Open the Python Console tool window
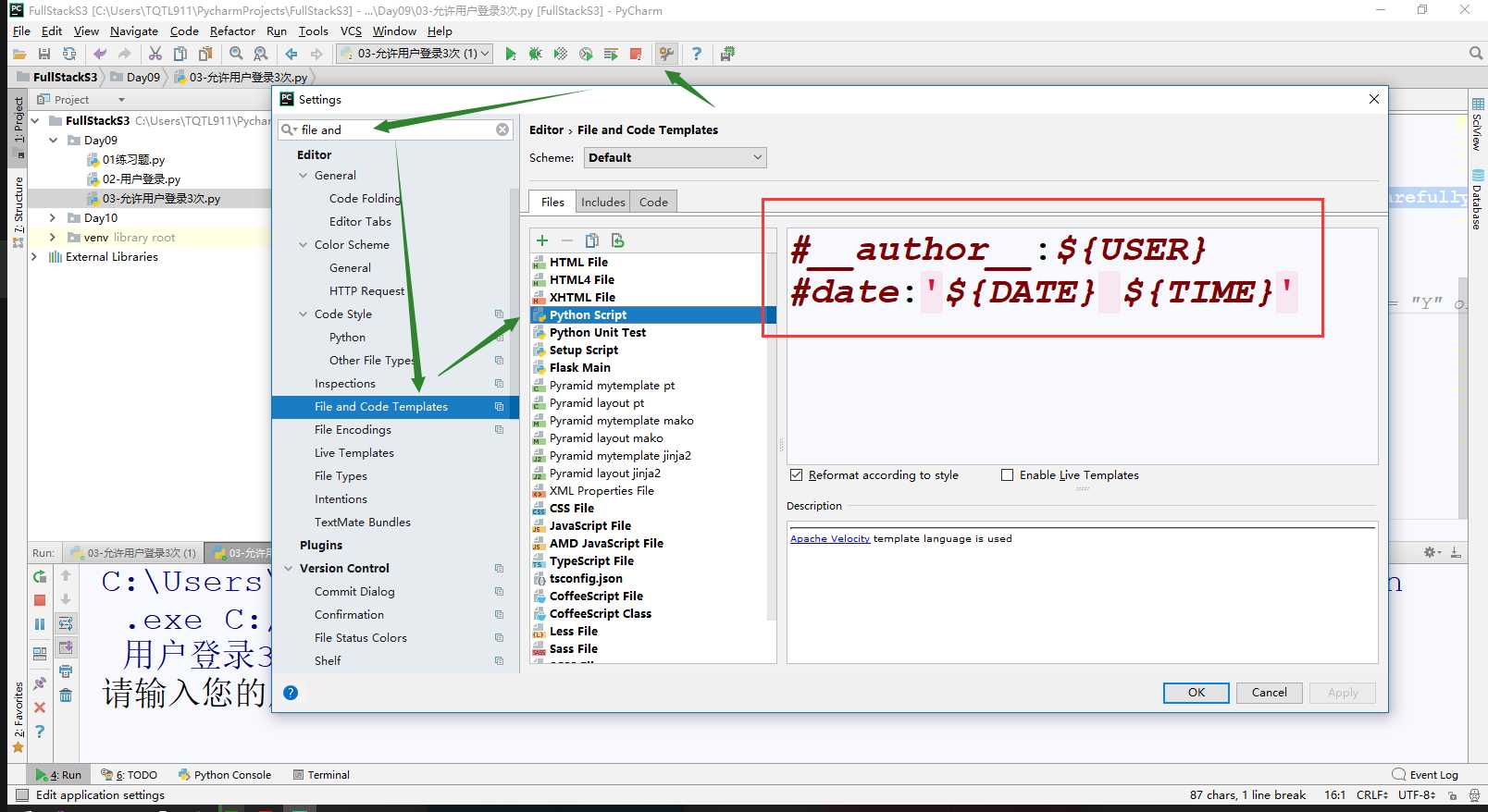This screenshot has height=812, width=1488. pos(225,775)
